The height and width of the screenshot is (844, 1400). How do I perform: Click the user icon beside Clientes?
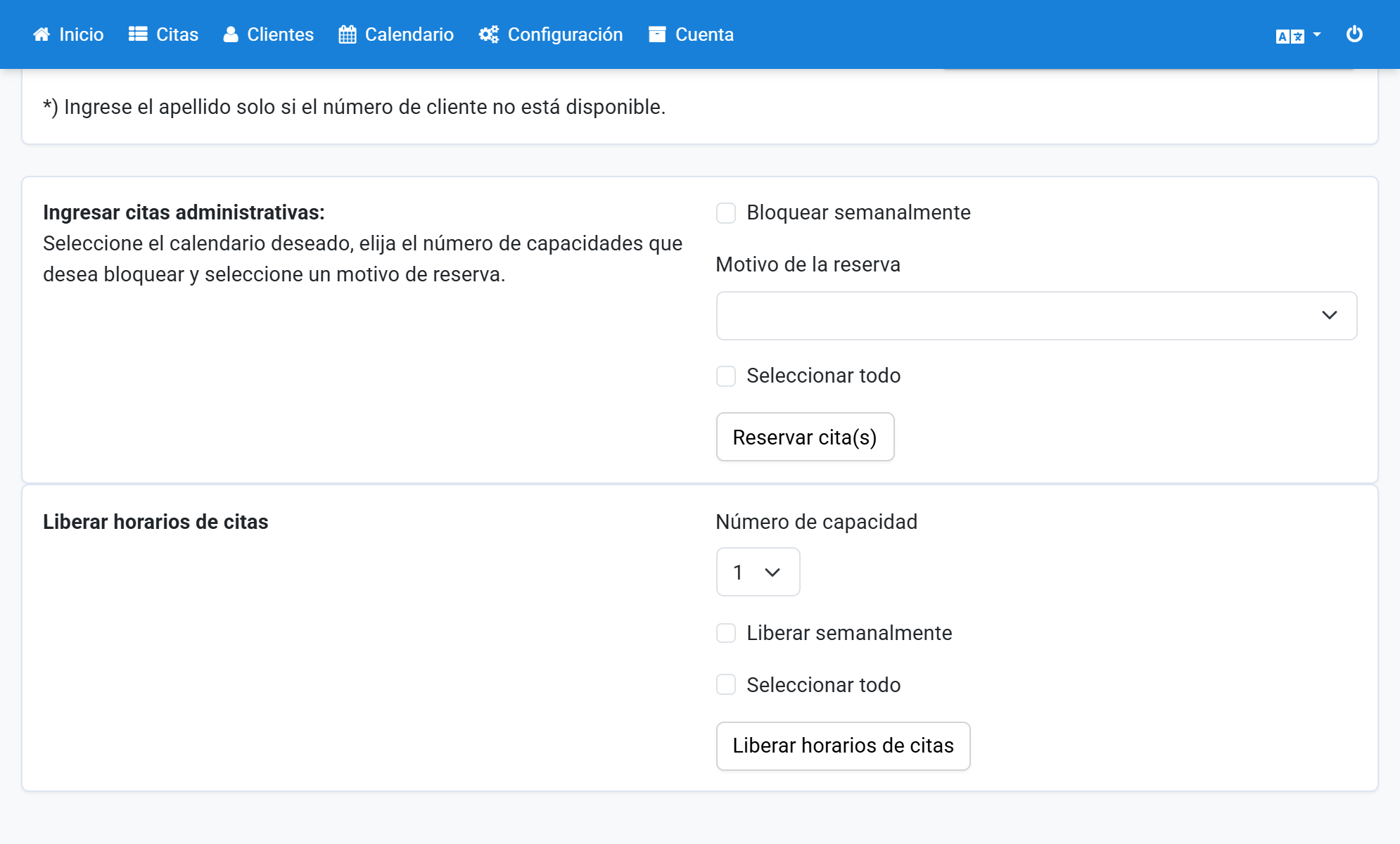coord(231,34)
